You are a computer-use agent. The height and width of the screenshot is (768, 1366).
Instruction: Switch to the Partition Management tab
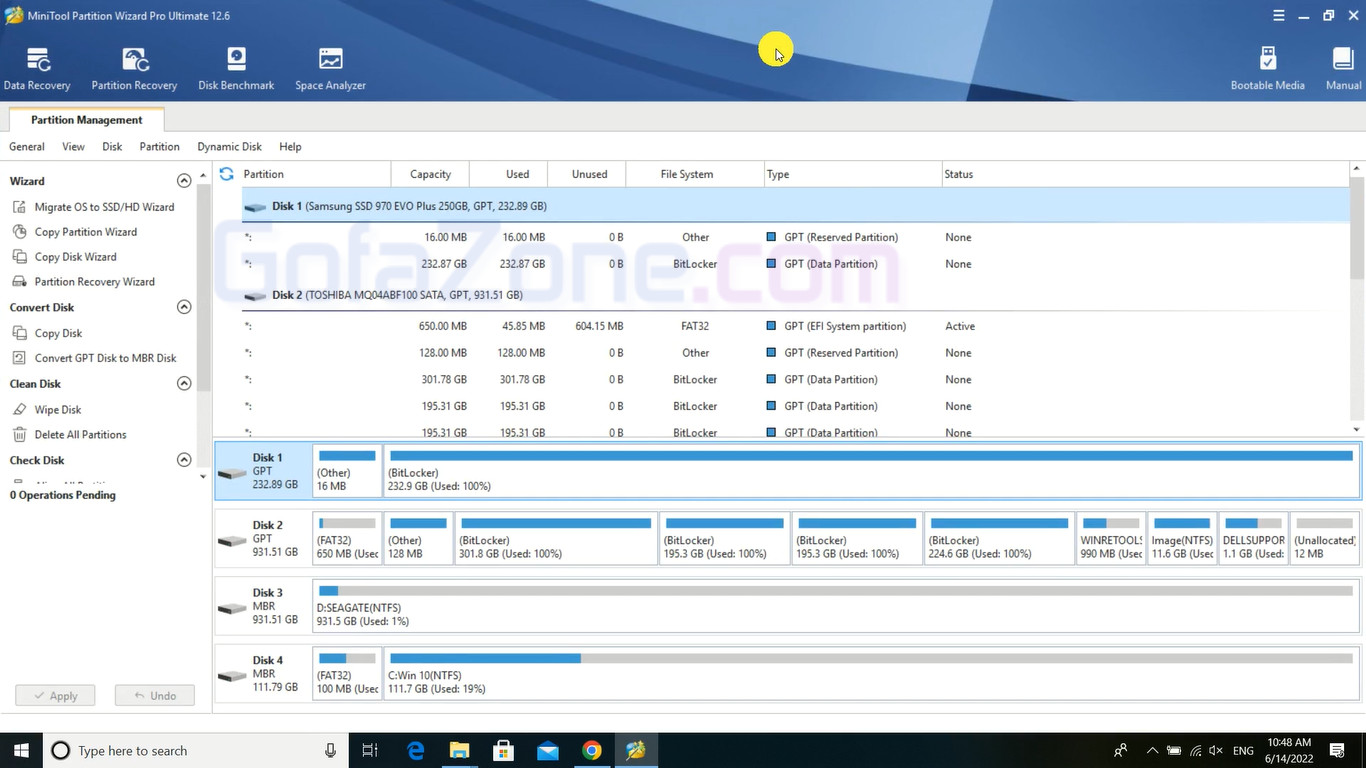[86, 120]
